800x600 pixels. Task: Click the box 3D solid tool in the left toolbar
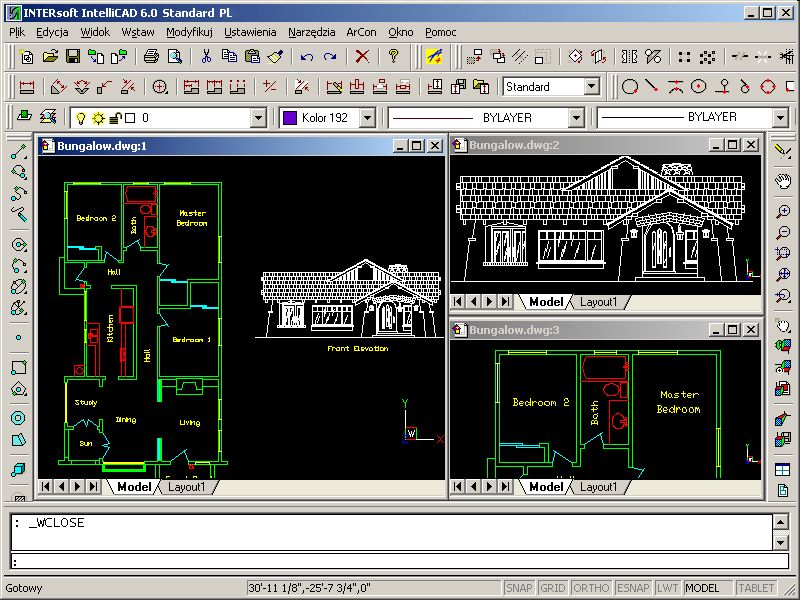pyautogui.click(x=18, y=468)
